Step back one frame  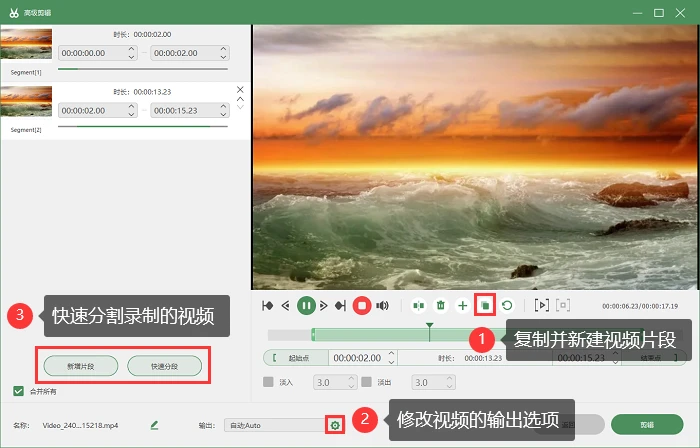point(286,306)
